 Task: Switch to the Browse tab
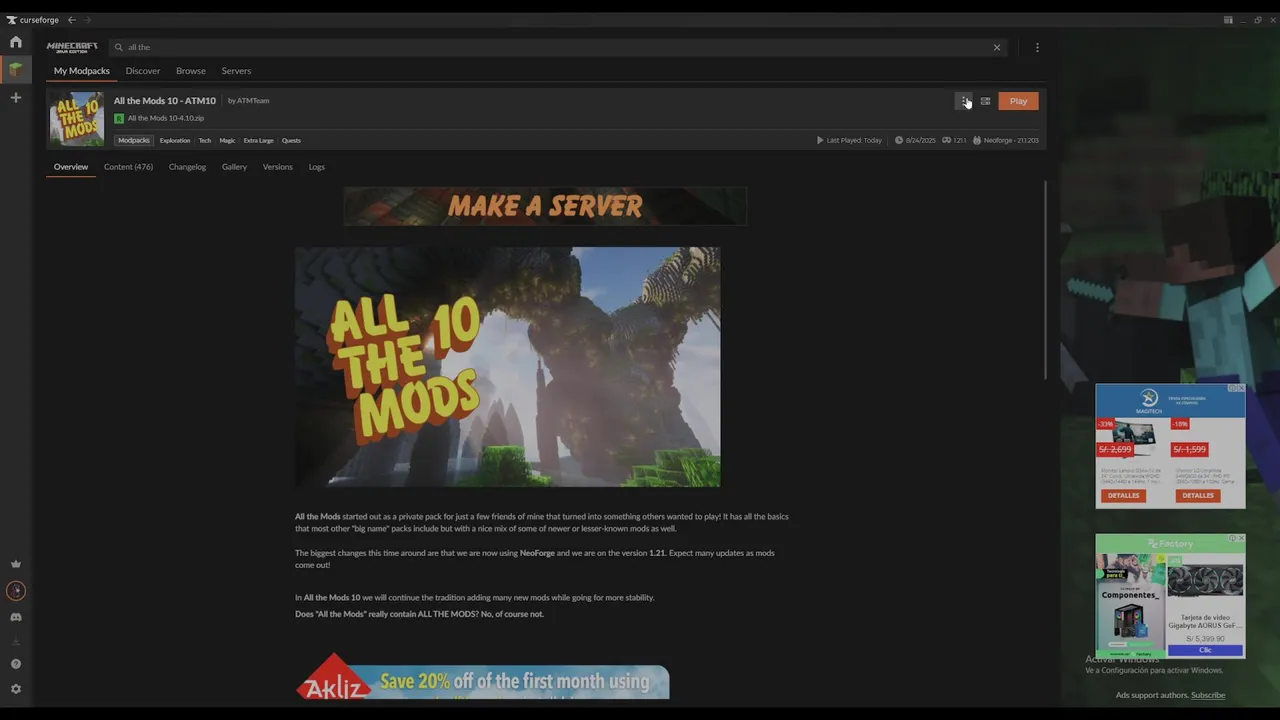[x=190, y=71]
